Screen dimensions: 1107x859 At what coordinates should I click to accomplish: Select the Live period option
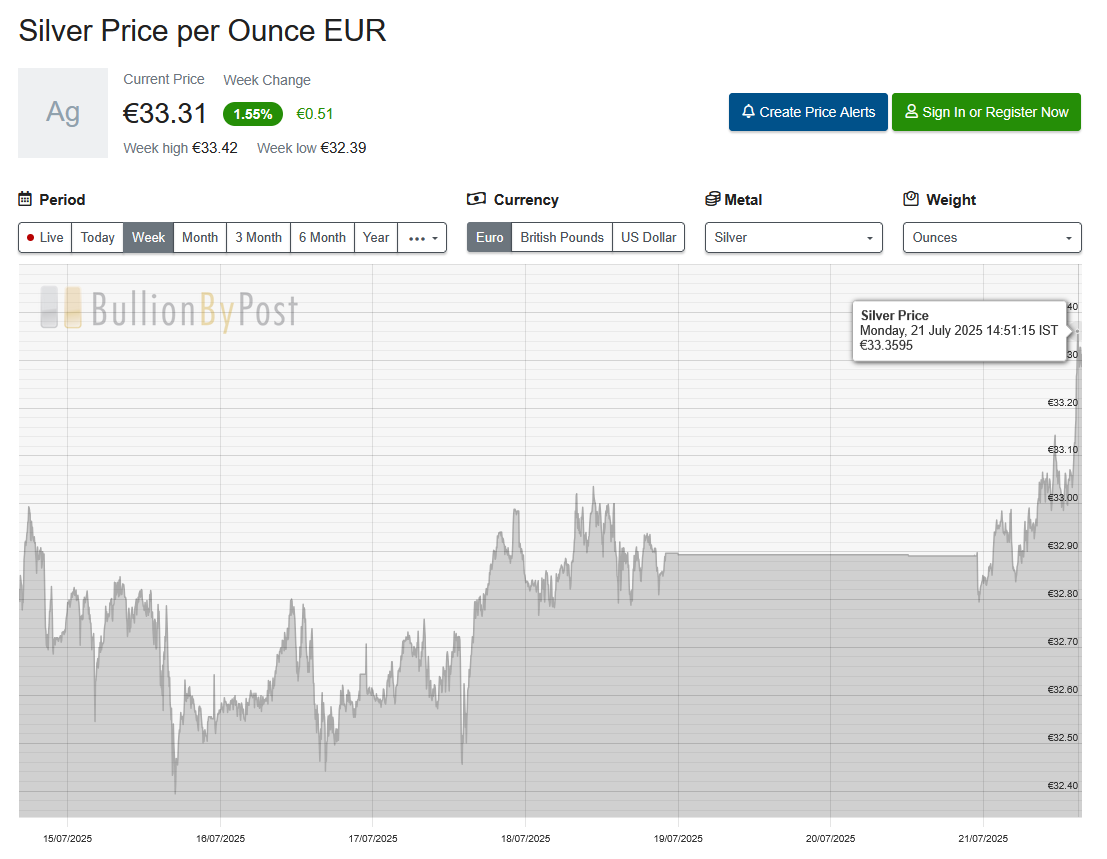click(45, 237)
